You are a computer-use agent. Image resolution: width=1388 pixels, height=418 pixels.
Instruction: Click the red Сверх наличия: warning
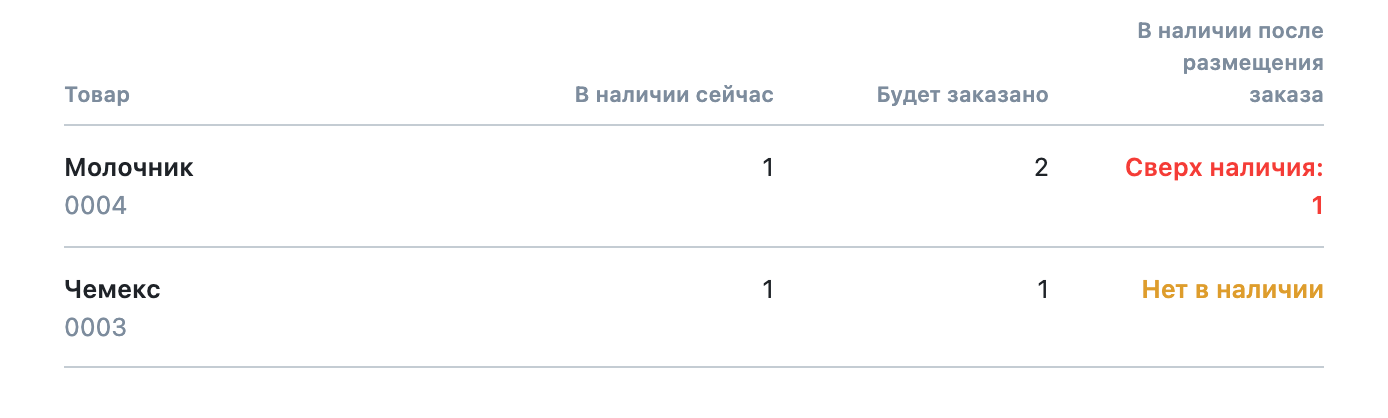point(1225,168)
